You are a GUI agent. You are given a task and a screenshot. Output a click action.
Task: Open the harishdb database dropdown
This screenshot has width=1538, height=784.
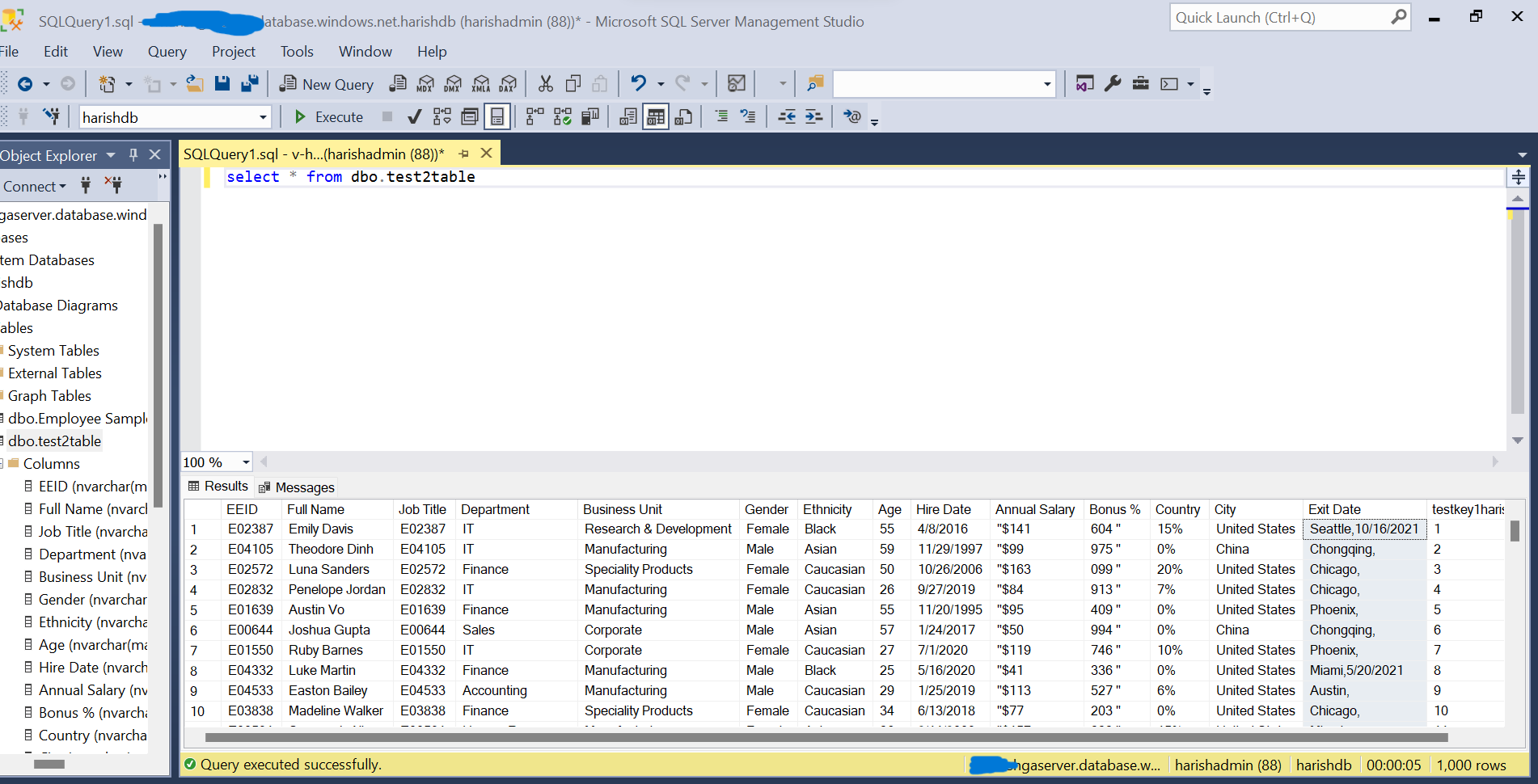click(263, 117)
